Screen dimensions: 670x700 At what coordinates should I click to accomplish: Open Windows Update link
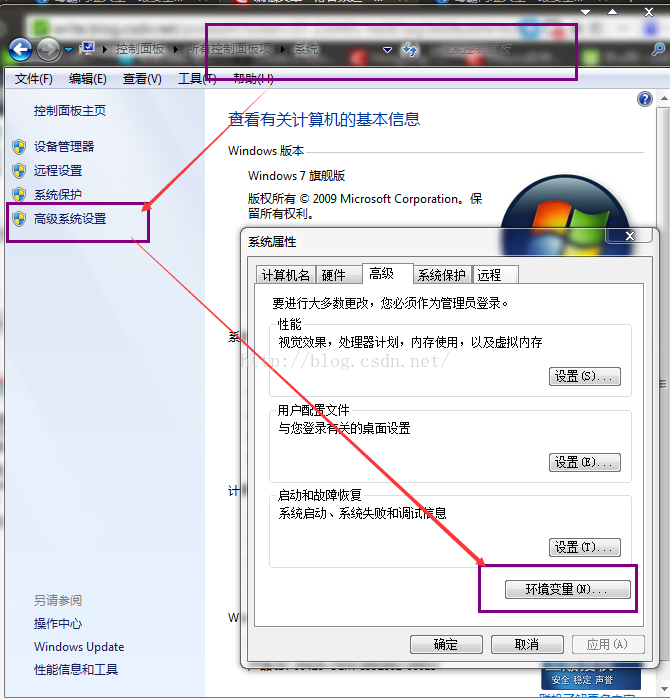[x=79, y=646]
